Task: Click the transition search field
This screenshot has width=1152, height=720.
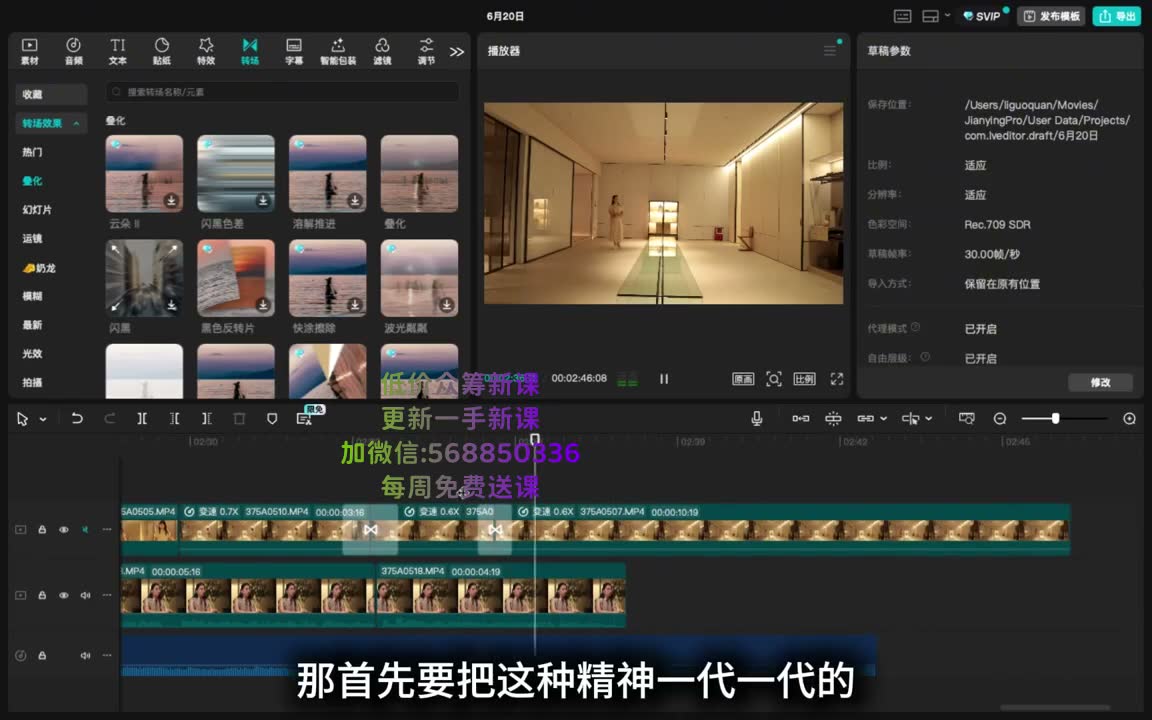Action: 283,92
